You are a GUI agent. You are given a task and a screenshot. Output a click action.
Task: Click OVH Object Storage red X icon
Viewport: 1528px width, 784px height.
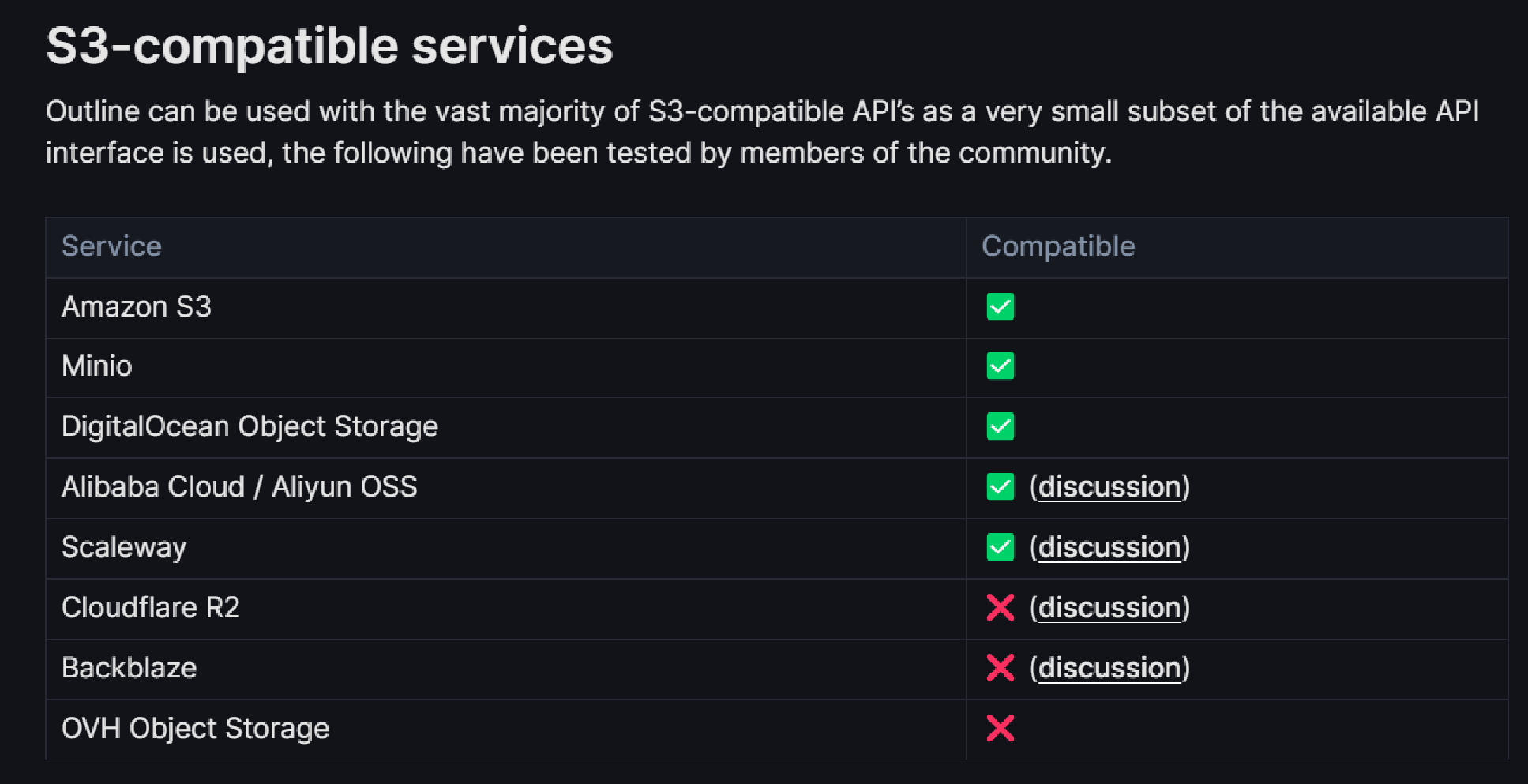click(x=1000, y=728)
